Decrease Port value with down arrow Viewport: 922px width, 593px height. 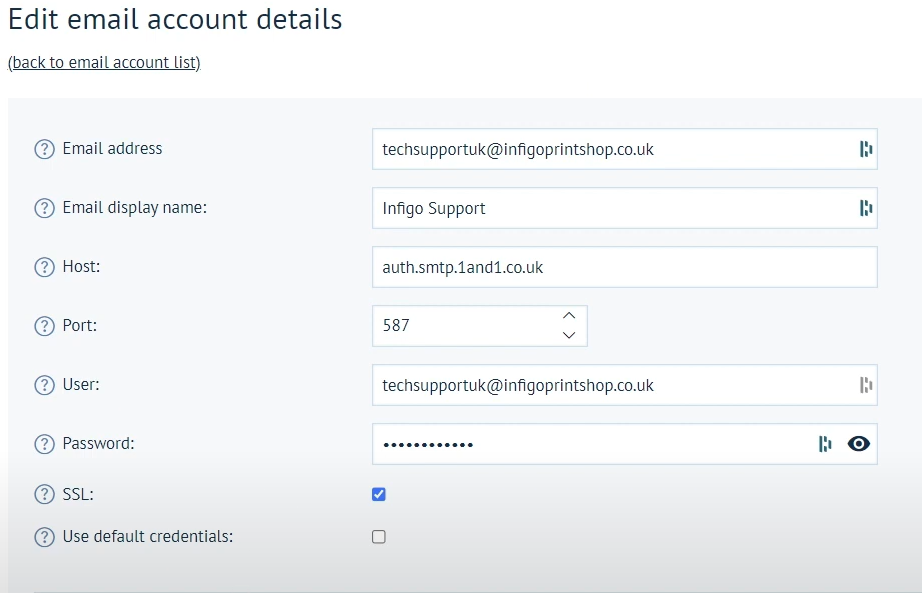coord(569,336)
